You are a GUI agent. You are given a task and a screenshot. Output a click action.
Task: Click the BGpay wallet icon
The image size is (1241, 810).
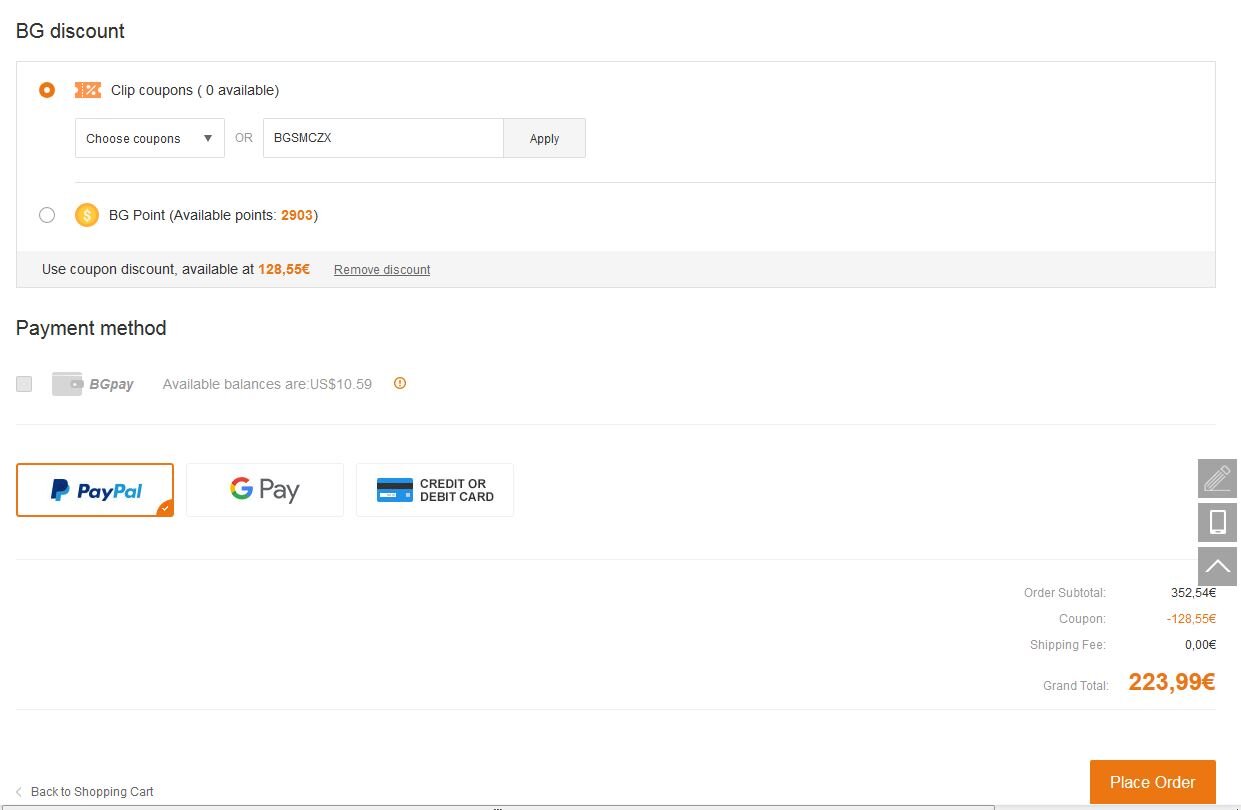point(67,384)
